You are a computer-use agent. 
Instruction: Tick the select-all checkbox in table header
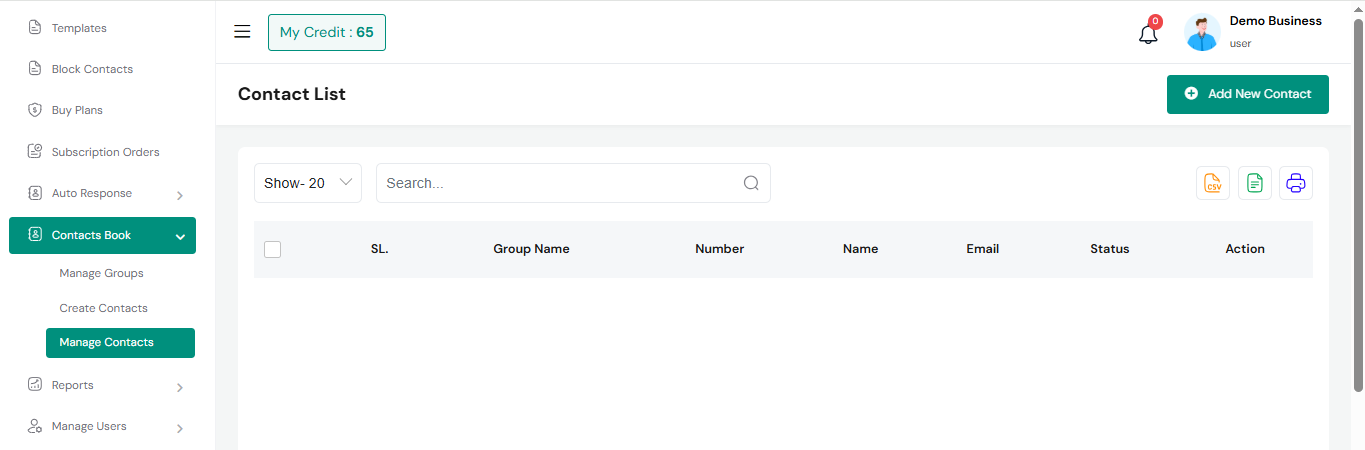(x=273, y=249)
